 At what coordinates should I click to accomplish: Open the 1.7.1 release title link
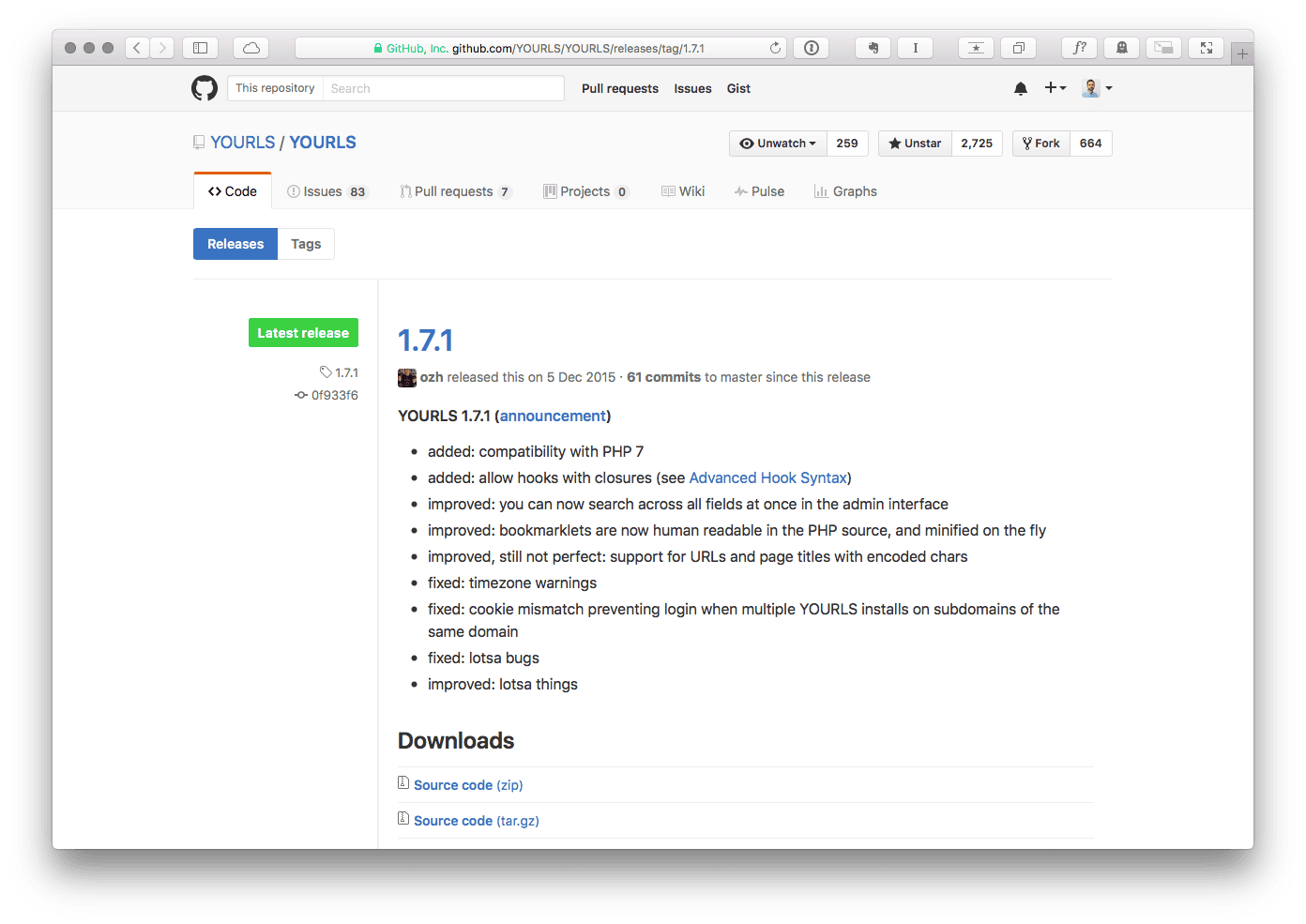click(x=426, y=341)
